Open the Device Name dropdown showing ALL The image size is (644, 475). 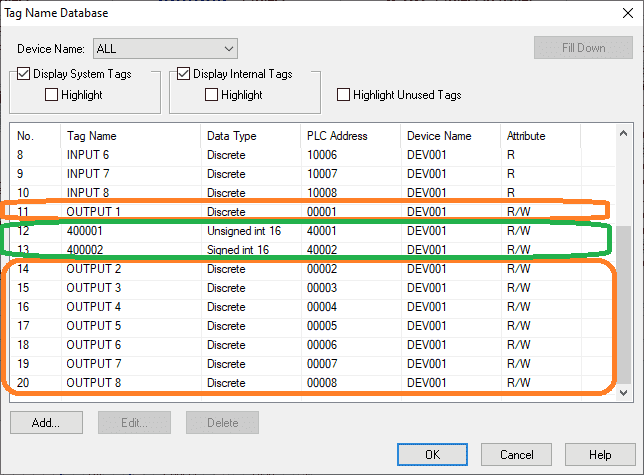[165, 49]
